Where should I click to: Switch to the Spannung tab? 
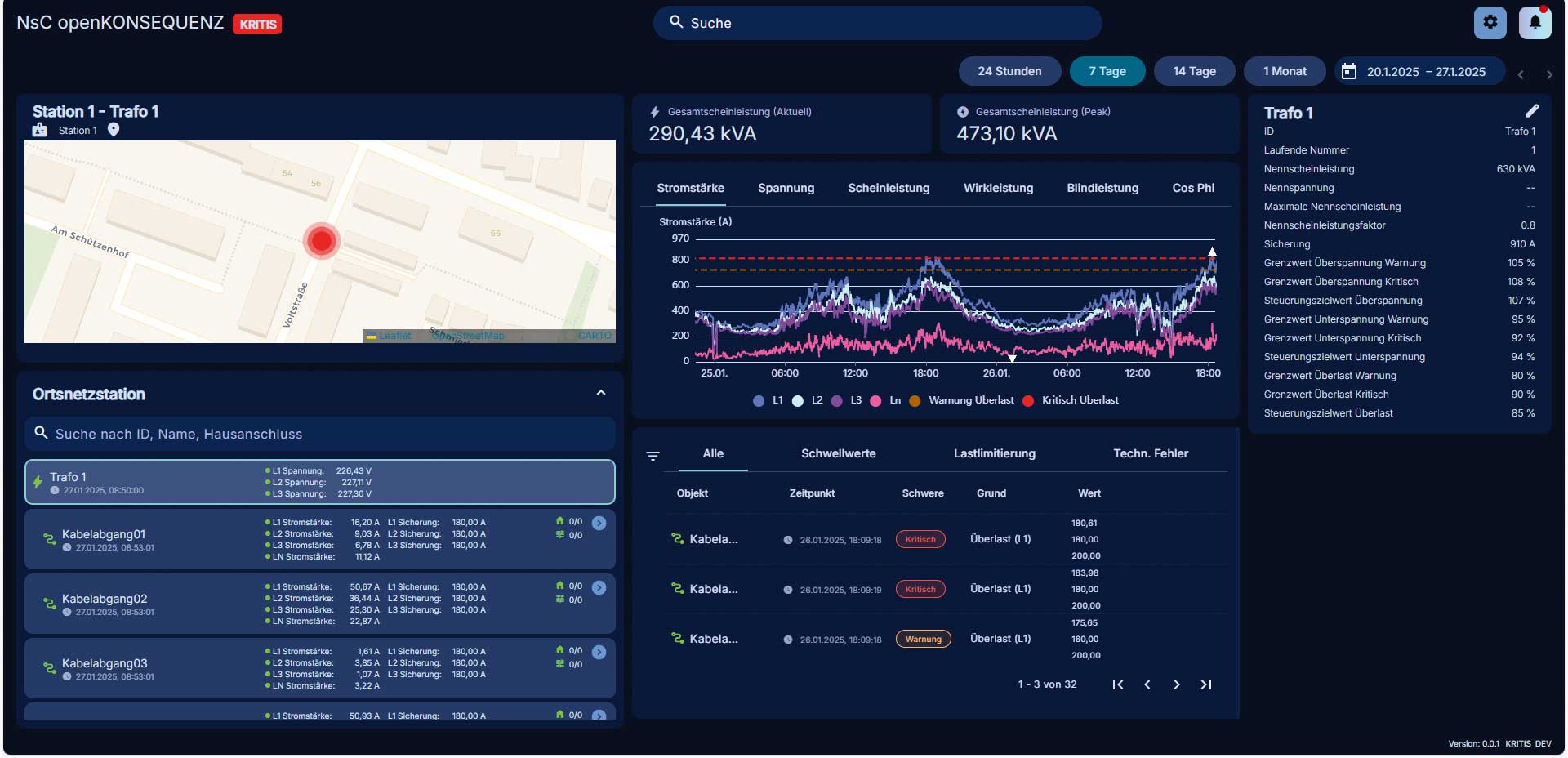pos(786,188)
